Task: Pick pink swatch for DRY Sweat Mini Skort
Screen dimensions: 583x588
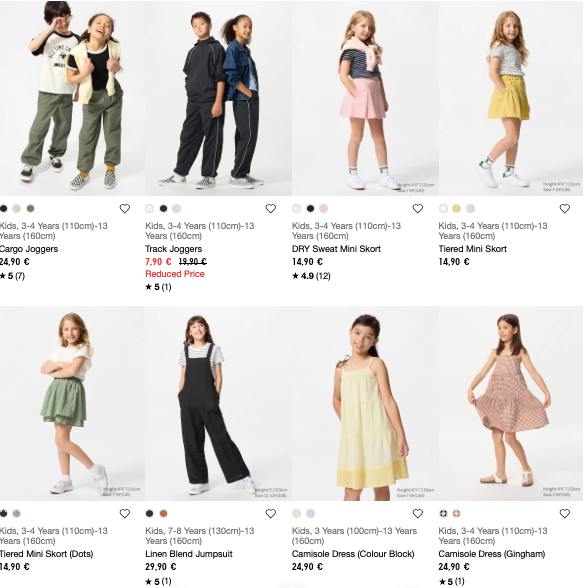Action: coord(324,208)
